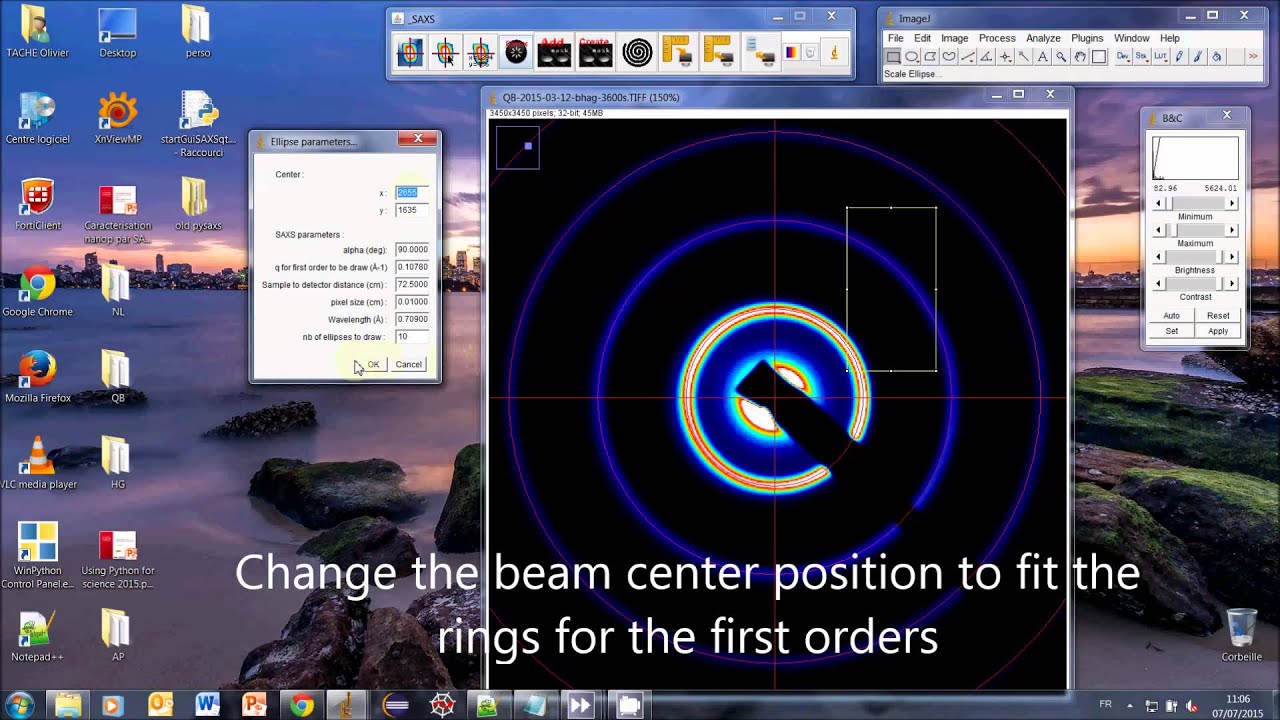Select the Angle tool in ImageJ
This screenshot has width=1280, height=720.
tap(986, 56)
